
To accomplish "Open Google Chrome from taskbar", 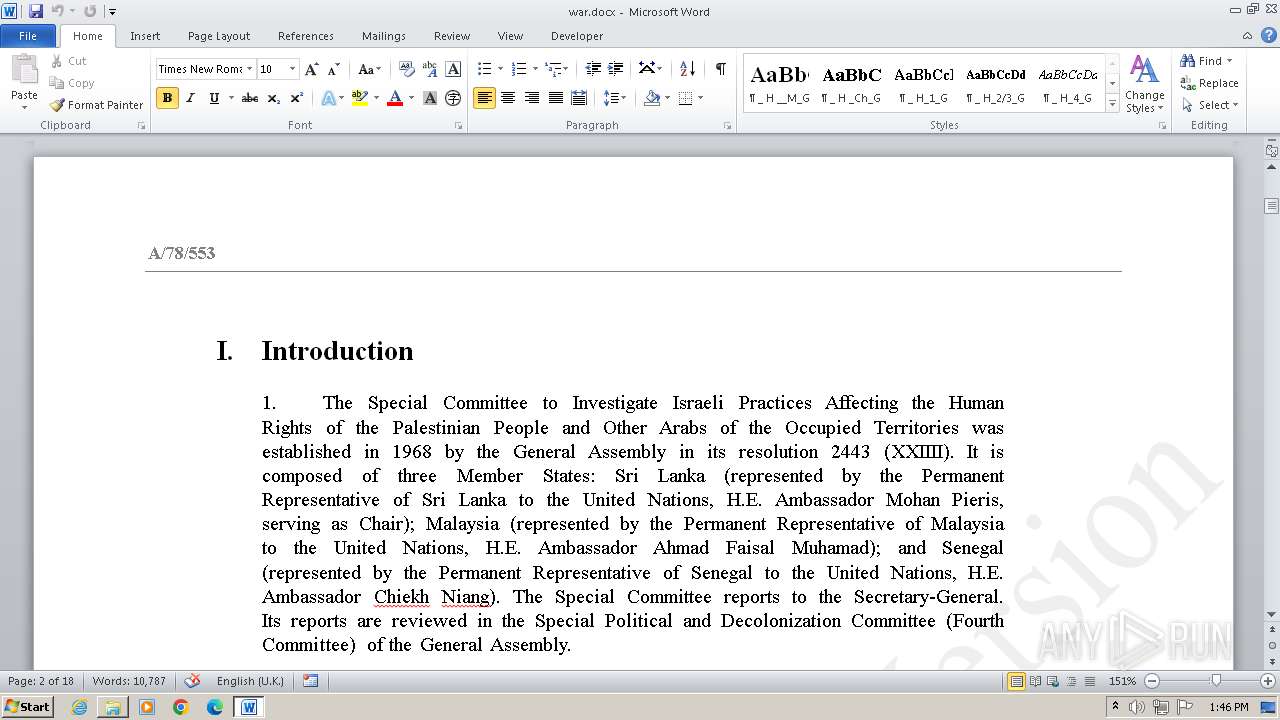I will [x=181, y=707].
